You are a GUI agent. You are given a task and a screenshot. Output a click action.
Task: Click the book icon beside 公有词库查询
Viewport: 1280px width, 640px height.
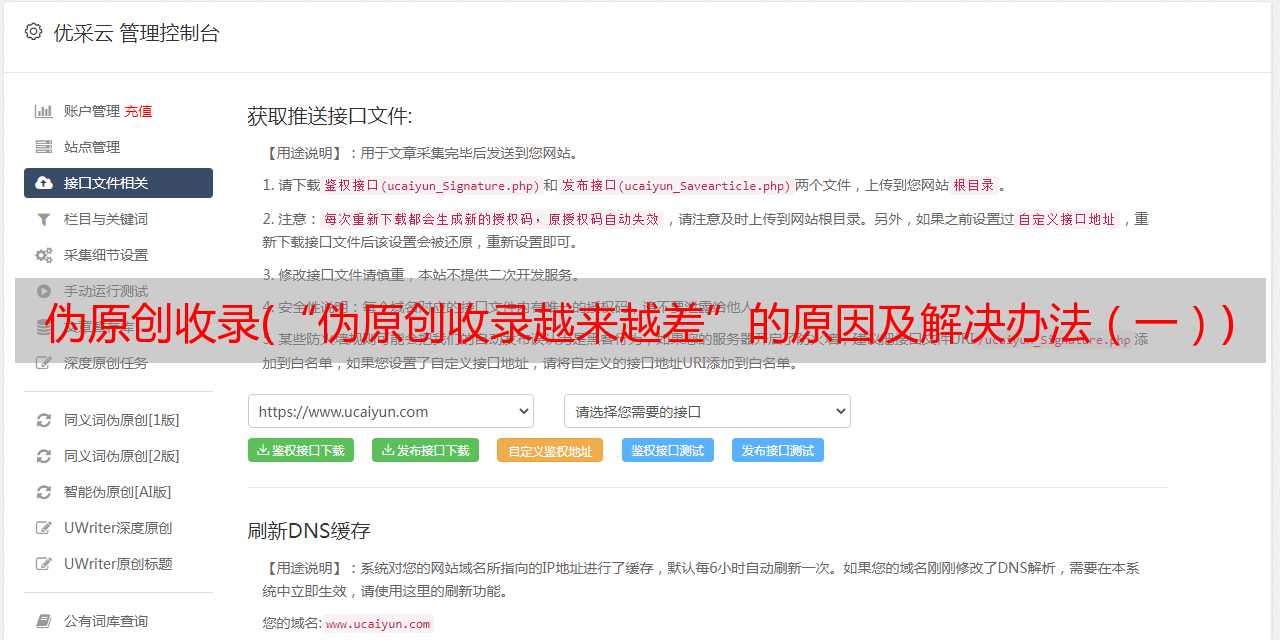(x=44, y=621)
